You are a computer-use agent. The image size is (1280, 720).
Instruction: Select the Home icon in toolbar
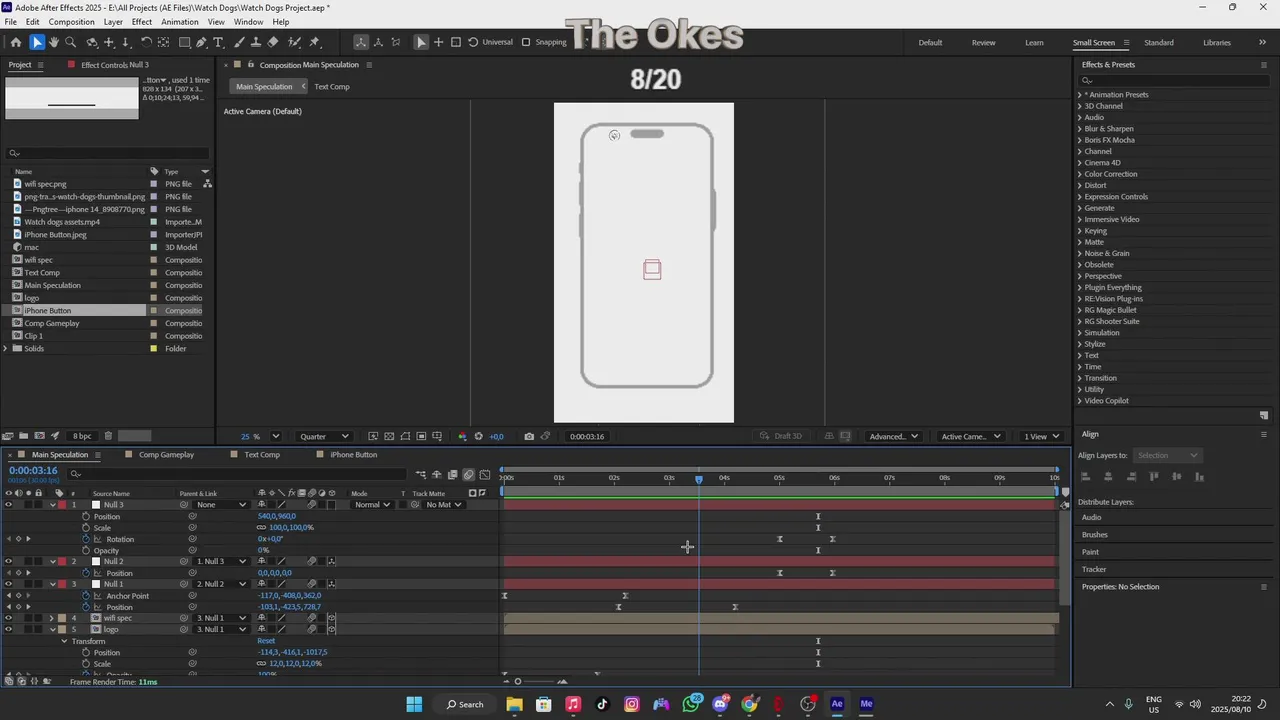tap(15, 42)
